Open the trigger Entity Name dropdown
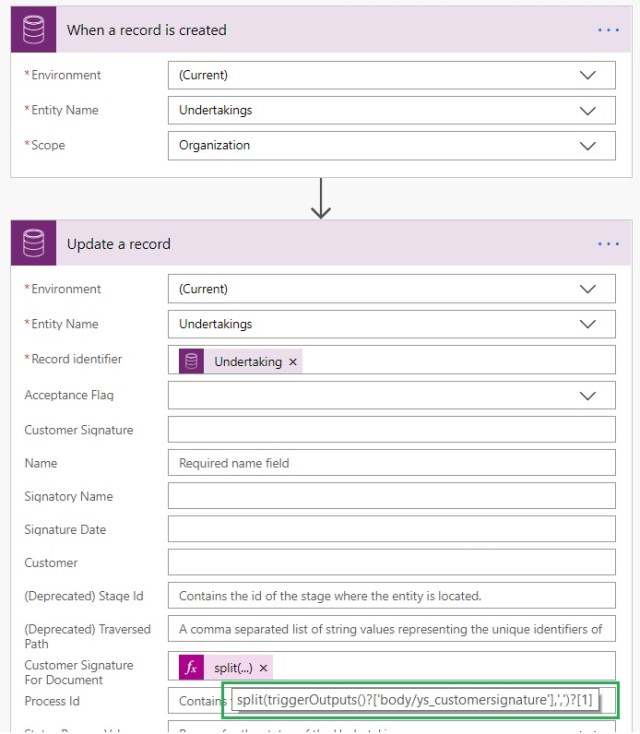This screenshot has width=640, height=734. (391, 110)
